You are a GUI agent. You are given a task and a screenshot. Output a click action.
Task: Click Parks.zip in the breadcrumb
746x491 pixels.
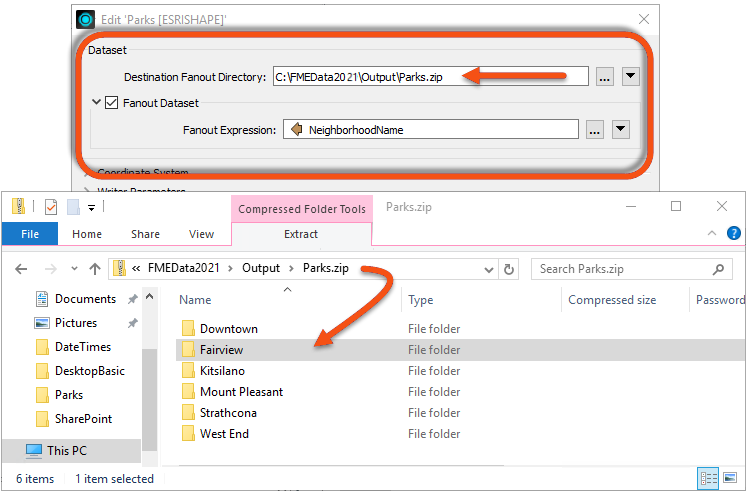(326, 268)
